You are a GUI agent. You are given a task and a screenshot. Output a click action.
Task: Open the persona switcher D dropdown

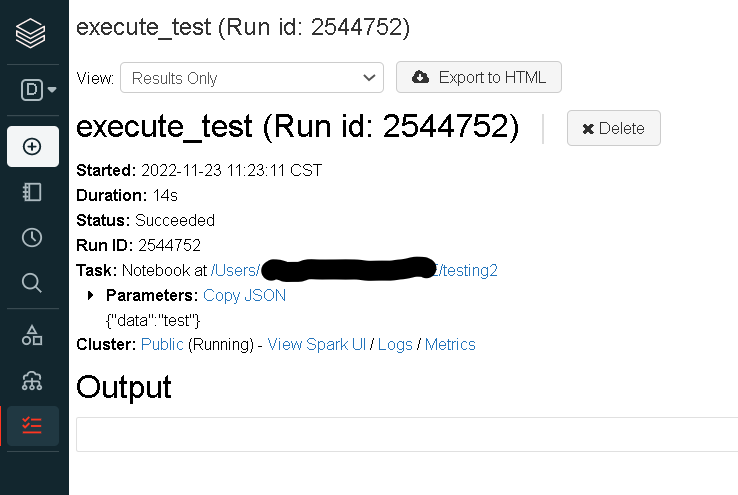[x=38, y=90]
